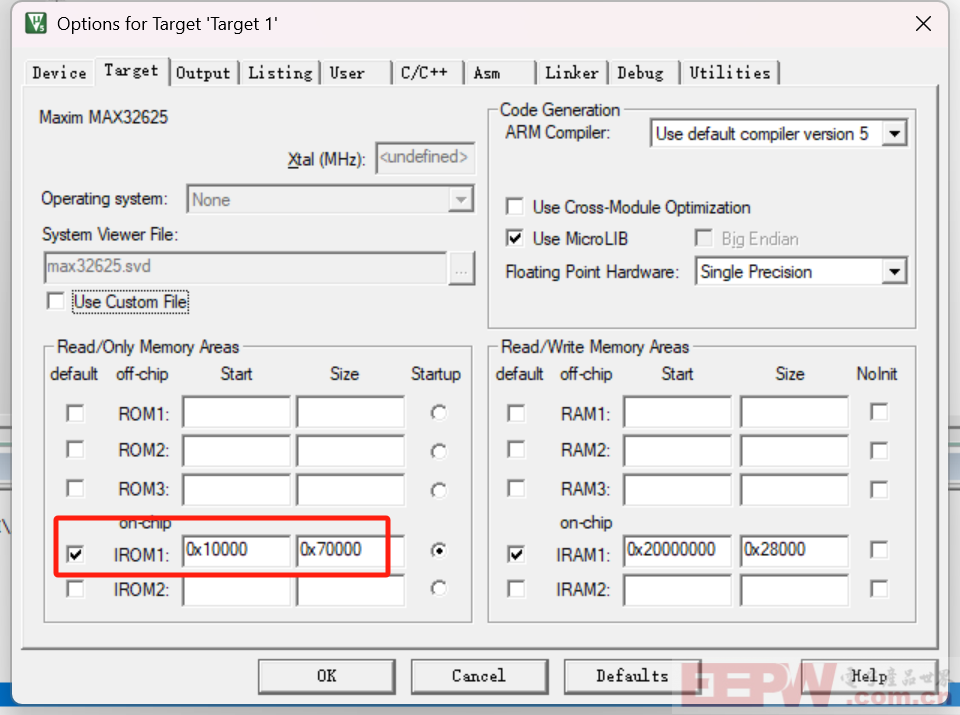Screen dimensions: 960x715
Task: Click the ROM3 Start address field
Action: (236, 489)
